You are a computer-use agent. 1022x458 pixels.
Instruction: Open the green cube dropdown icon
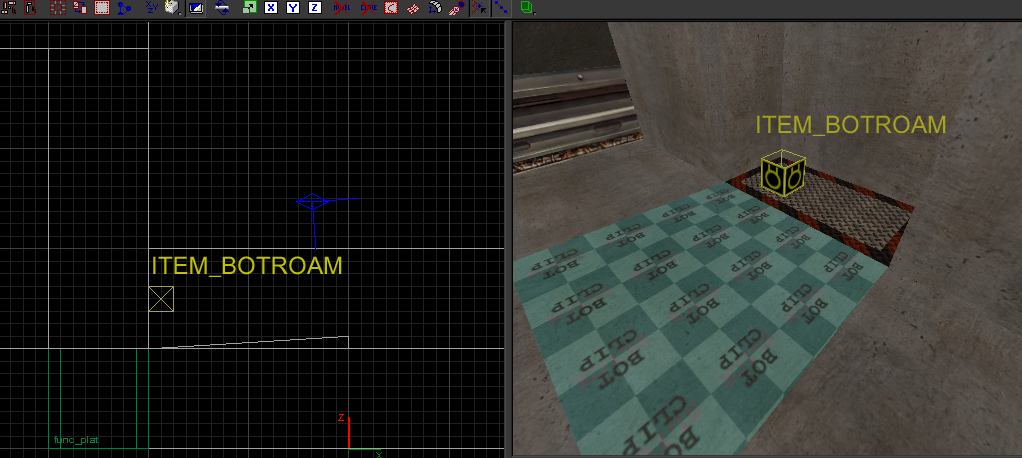527,8
